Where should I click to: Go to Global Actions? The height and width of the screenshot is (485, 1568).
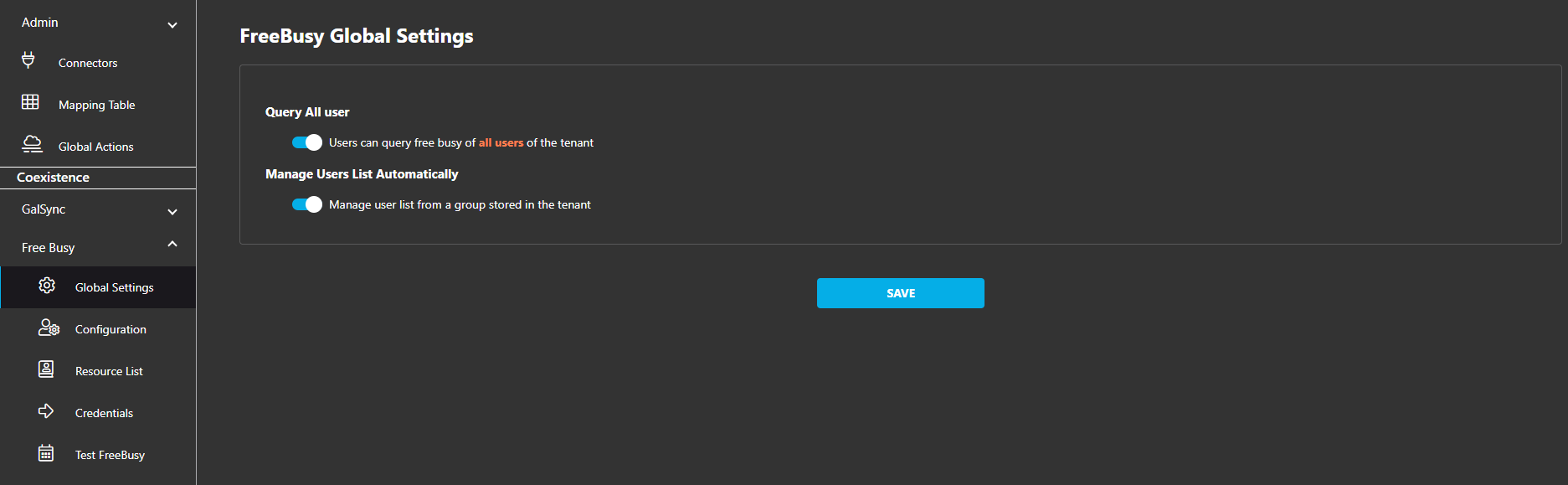point(98,147)
